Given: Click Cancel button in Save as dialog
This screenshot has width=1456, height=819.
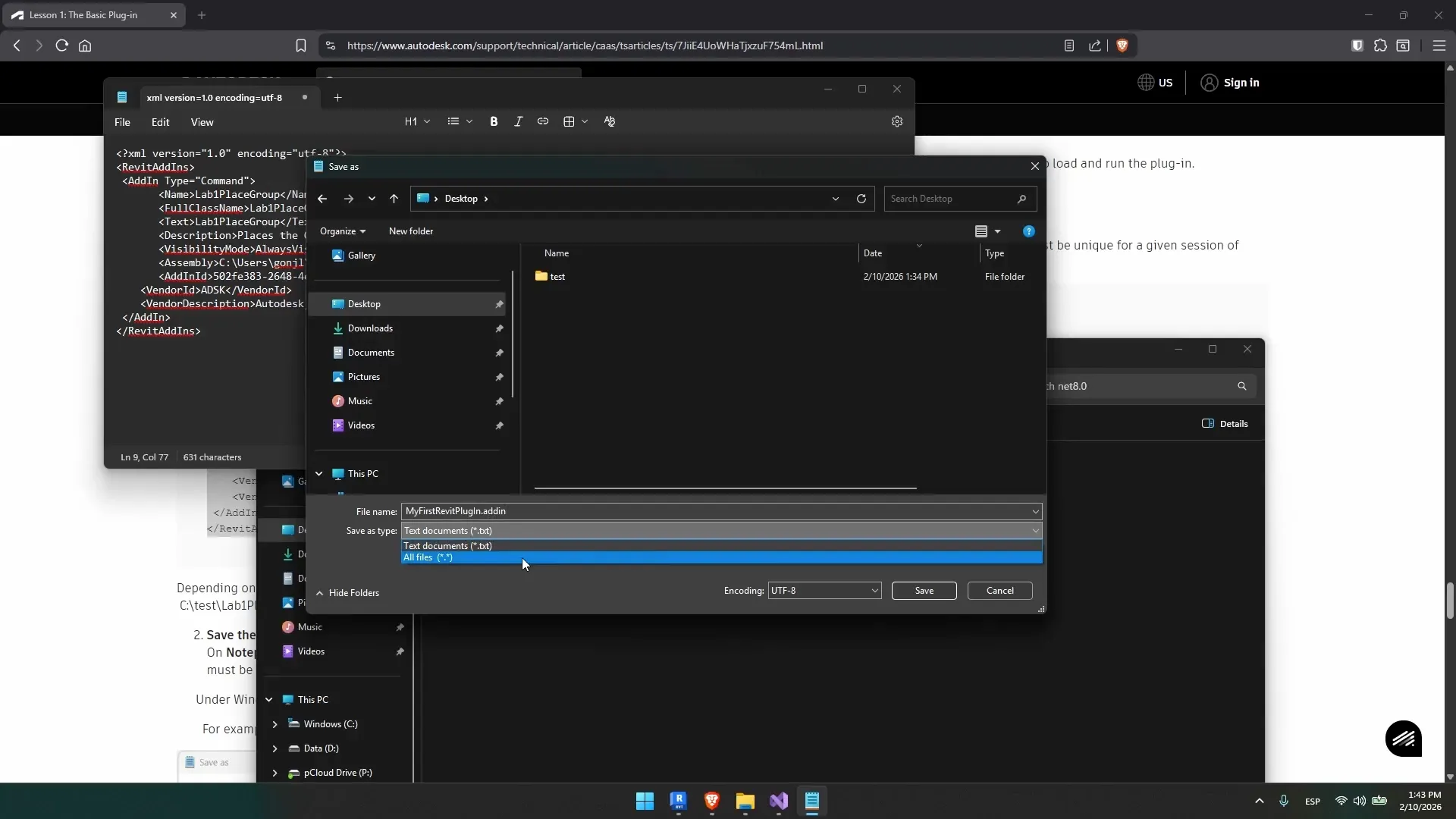Looking at the screenshot, I should [999, 591].
